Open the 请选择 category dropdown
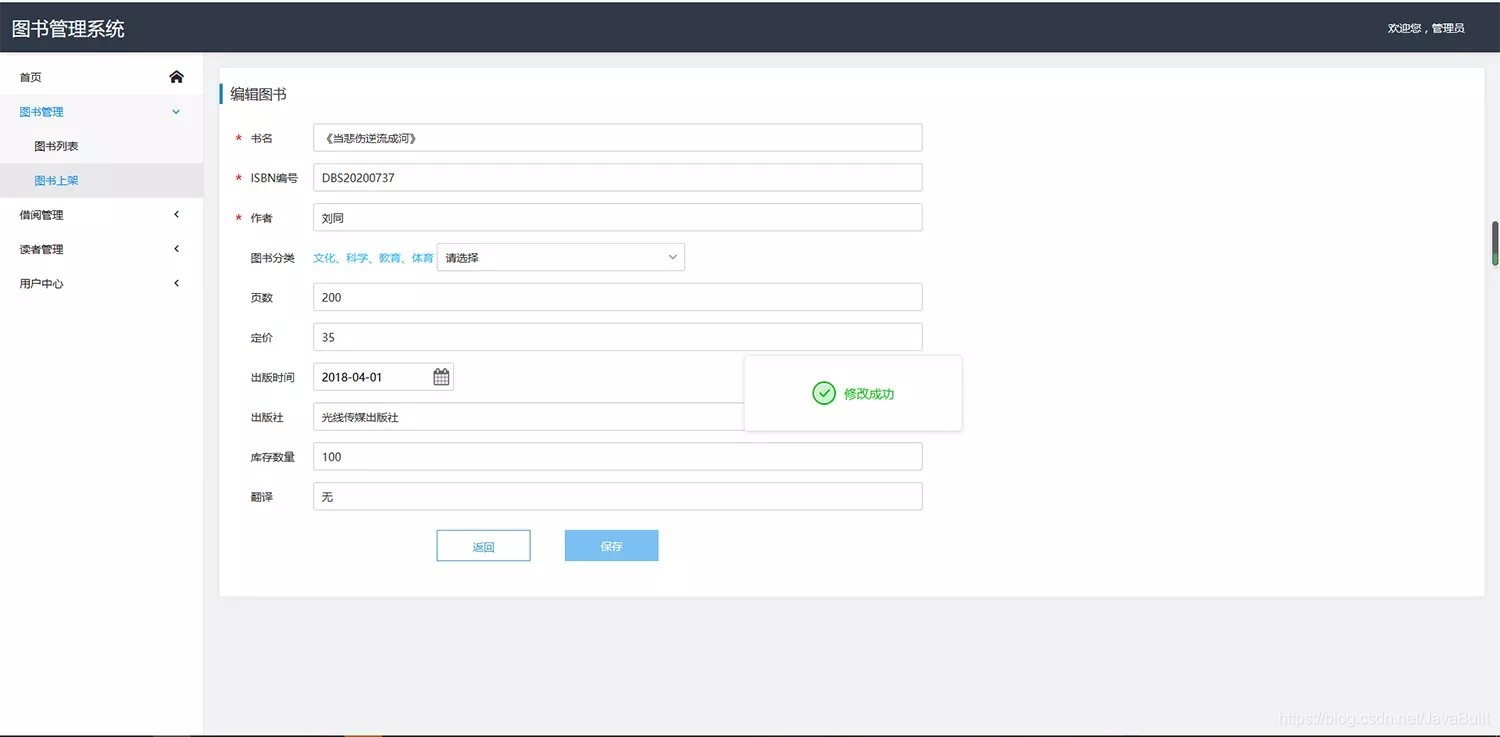The image size is (1500, 737). [x=561, y=257]
